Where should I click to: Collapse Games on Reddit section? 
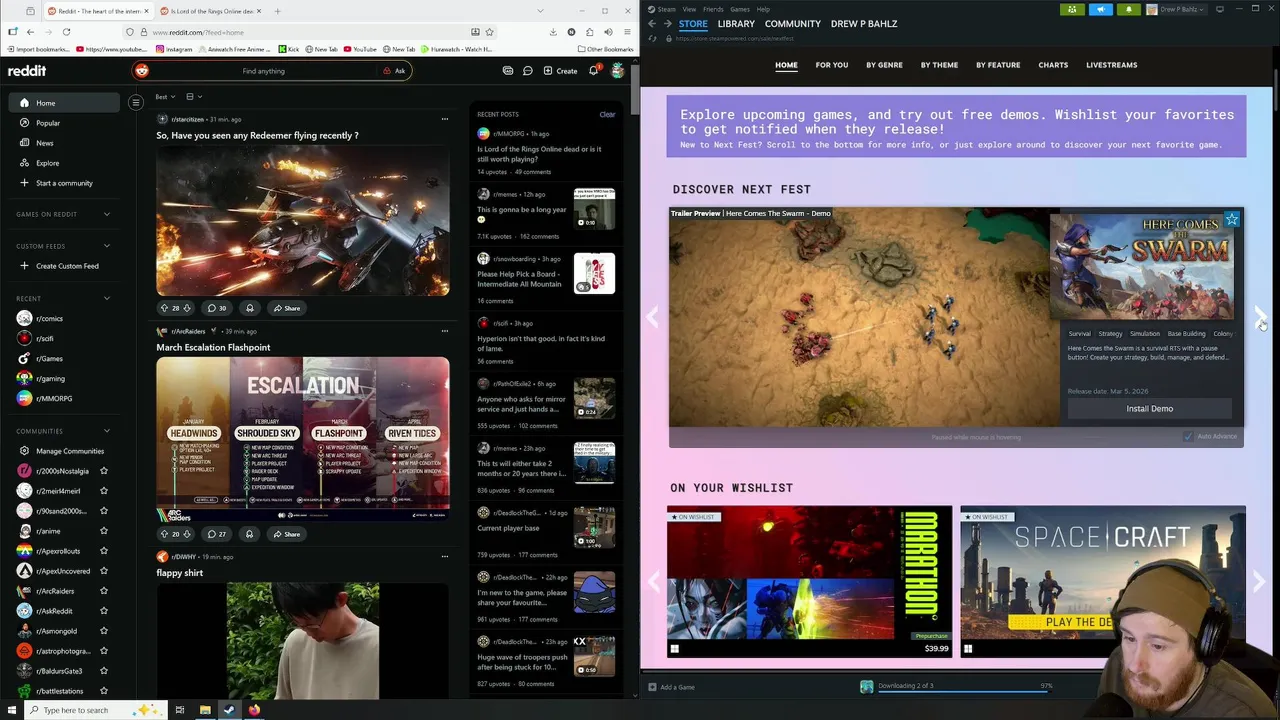[107, 214]
